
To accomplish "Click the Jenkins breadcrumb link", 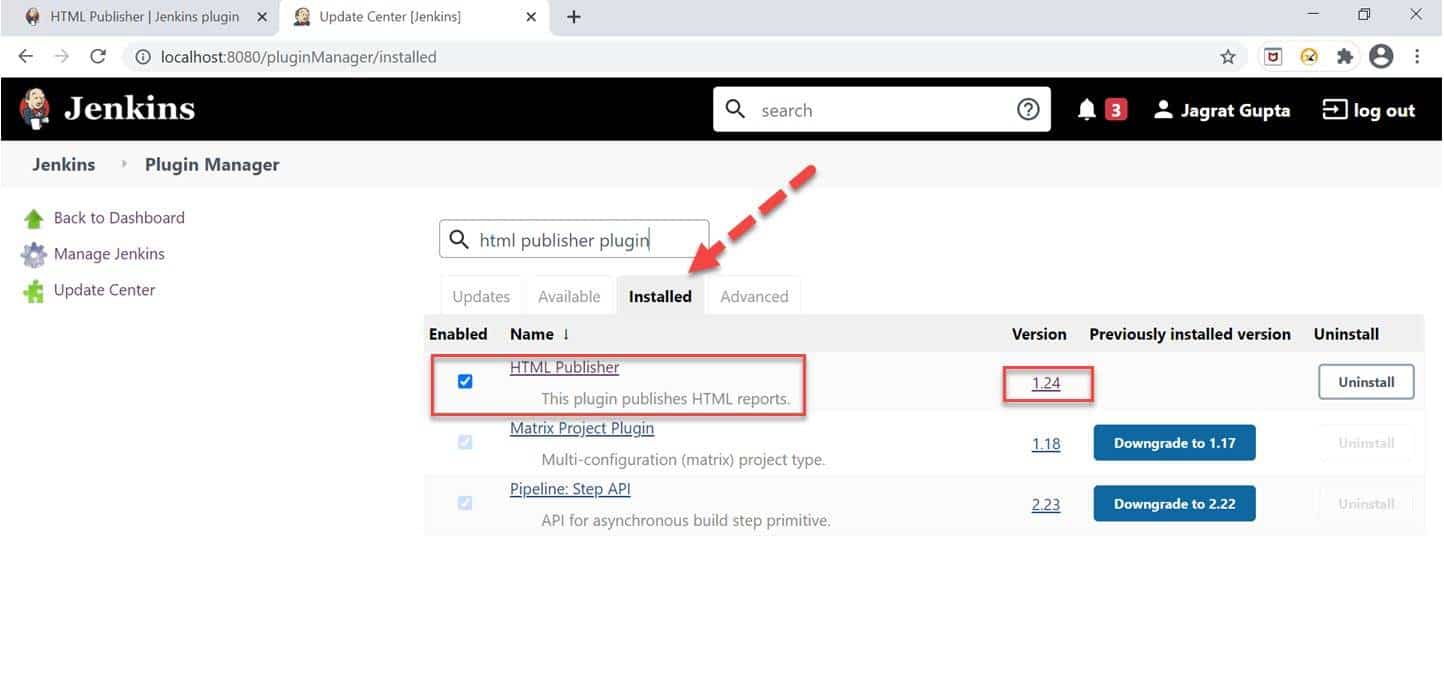I will click(64, 165).
